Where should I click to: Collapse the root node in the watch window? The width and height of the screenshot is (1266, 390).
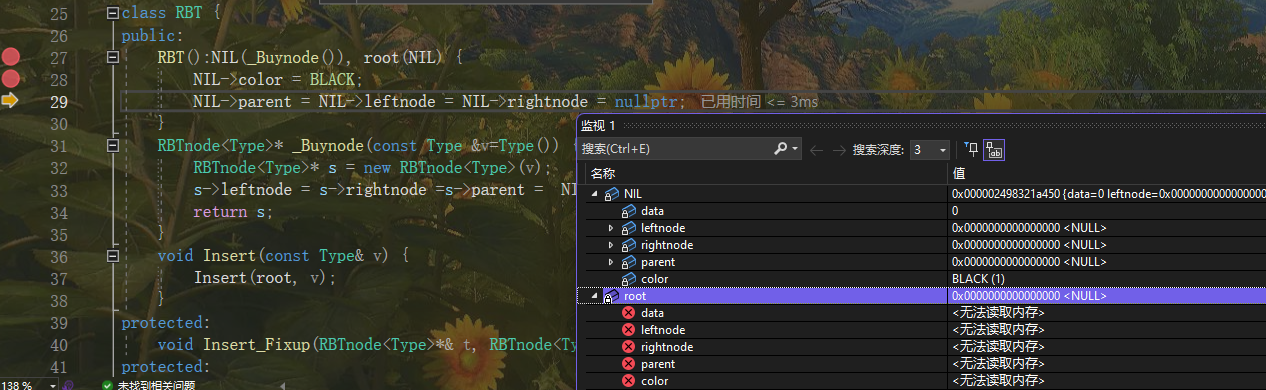coord(595,296)
